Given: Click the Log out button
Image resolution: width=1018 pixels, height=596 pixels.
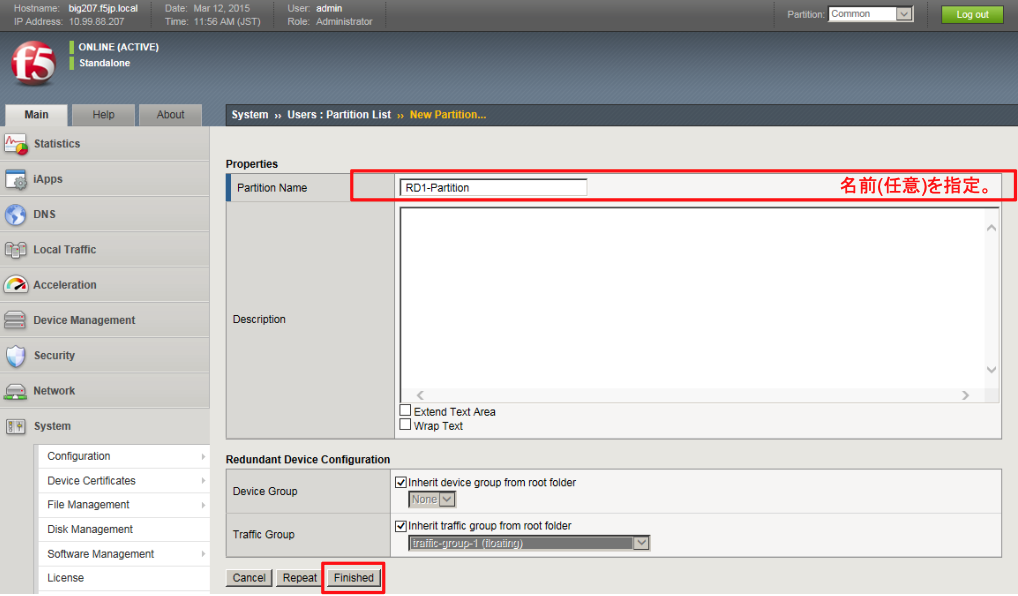Looking at the screenshot, I should click(972, 14).
